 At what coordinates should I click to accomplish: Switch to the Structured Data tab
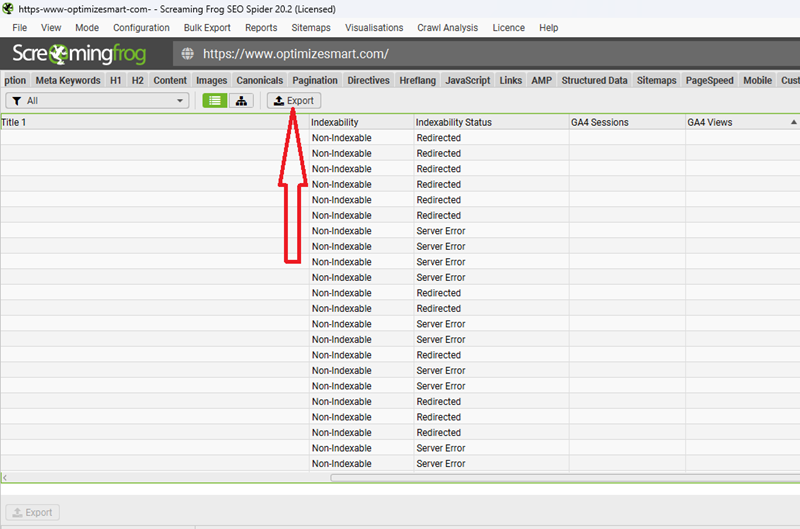594,80
